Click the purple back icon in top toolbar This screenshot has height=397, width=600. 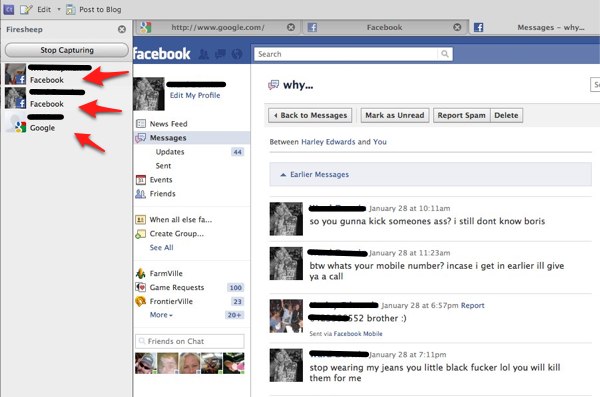[8, 10]
